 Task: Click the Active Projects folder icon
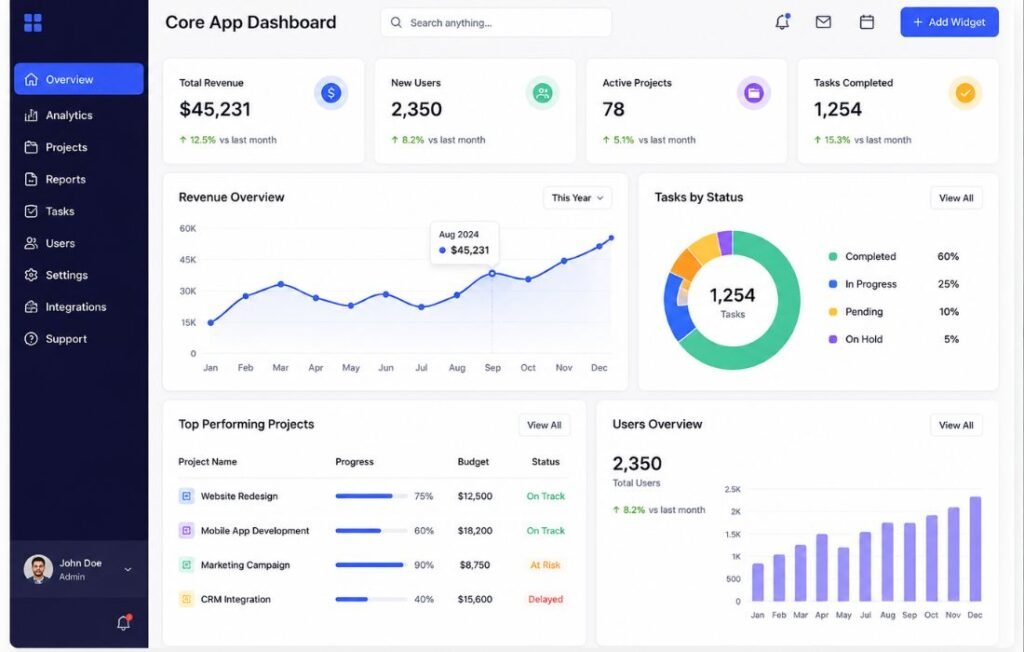(754, 93)
